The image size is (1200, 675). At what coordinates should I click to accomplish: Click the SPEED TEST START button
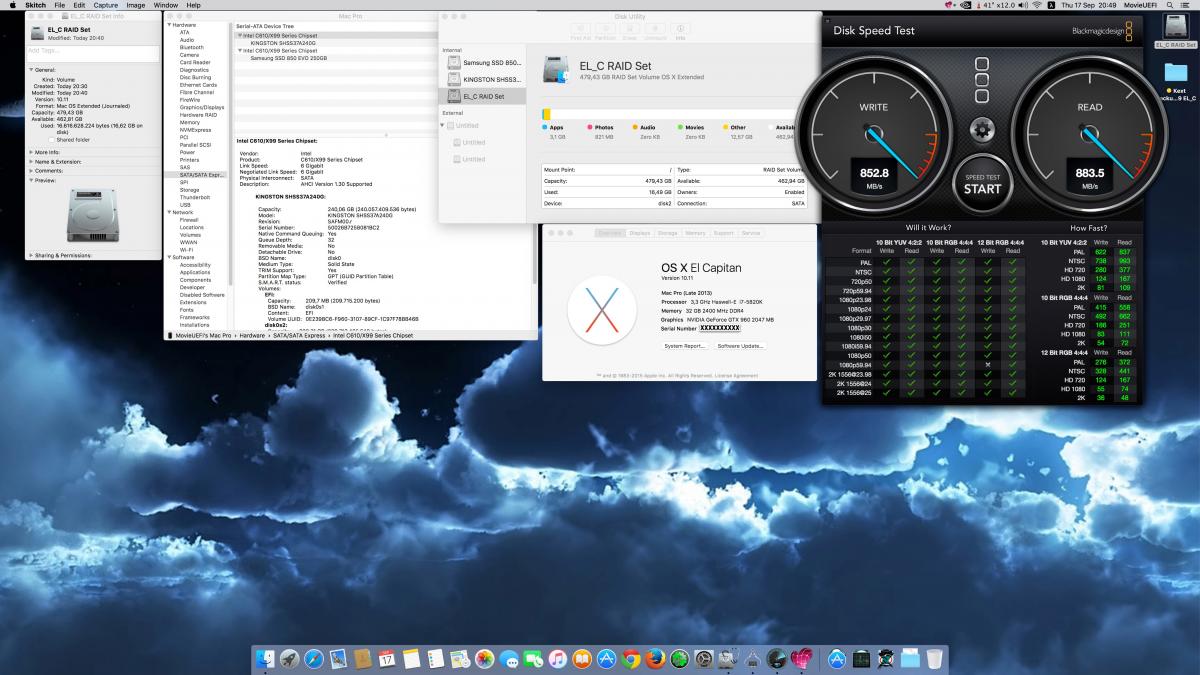click(982, 182)
